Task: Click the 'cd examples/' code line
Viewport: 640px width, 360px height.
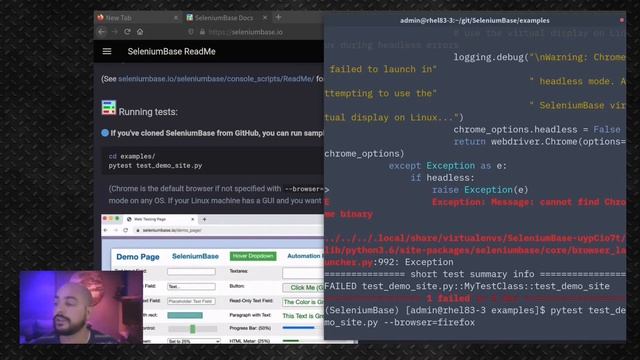Action: point(132,156)
